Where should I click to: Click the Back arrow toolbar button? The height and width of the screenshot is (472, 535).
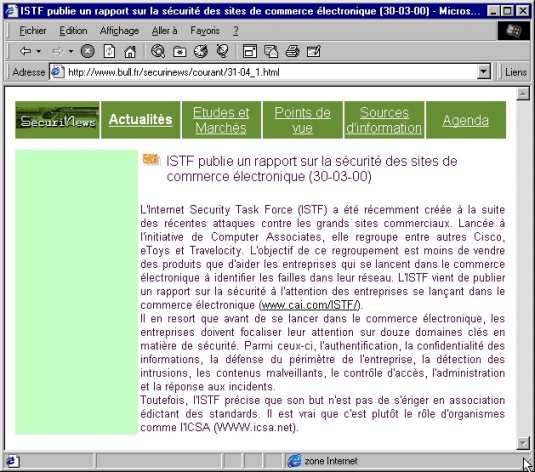(26, 51)
